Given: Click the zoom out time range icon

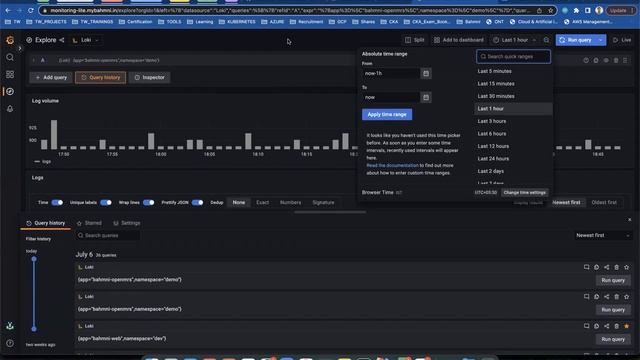Looking at the screenshot, I should [547, 40].
